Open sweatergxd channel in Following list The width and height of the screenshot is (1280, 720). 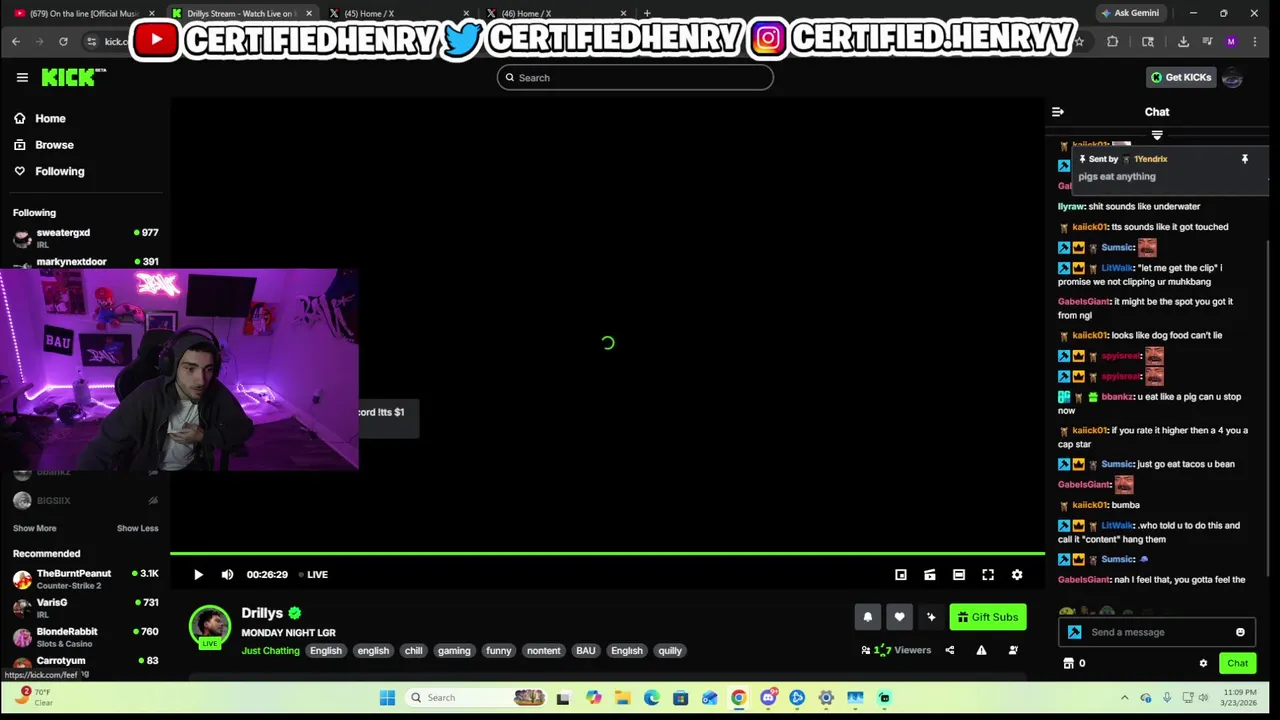coord(85,238)
